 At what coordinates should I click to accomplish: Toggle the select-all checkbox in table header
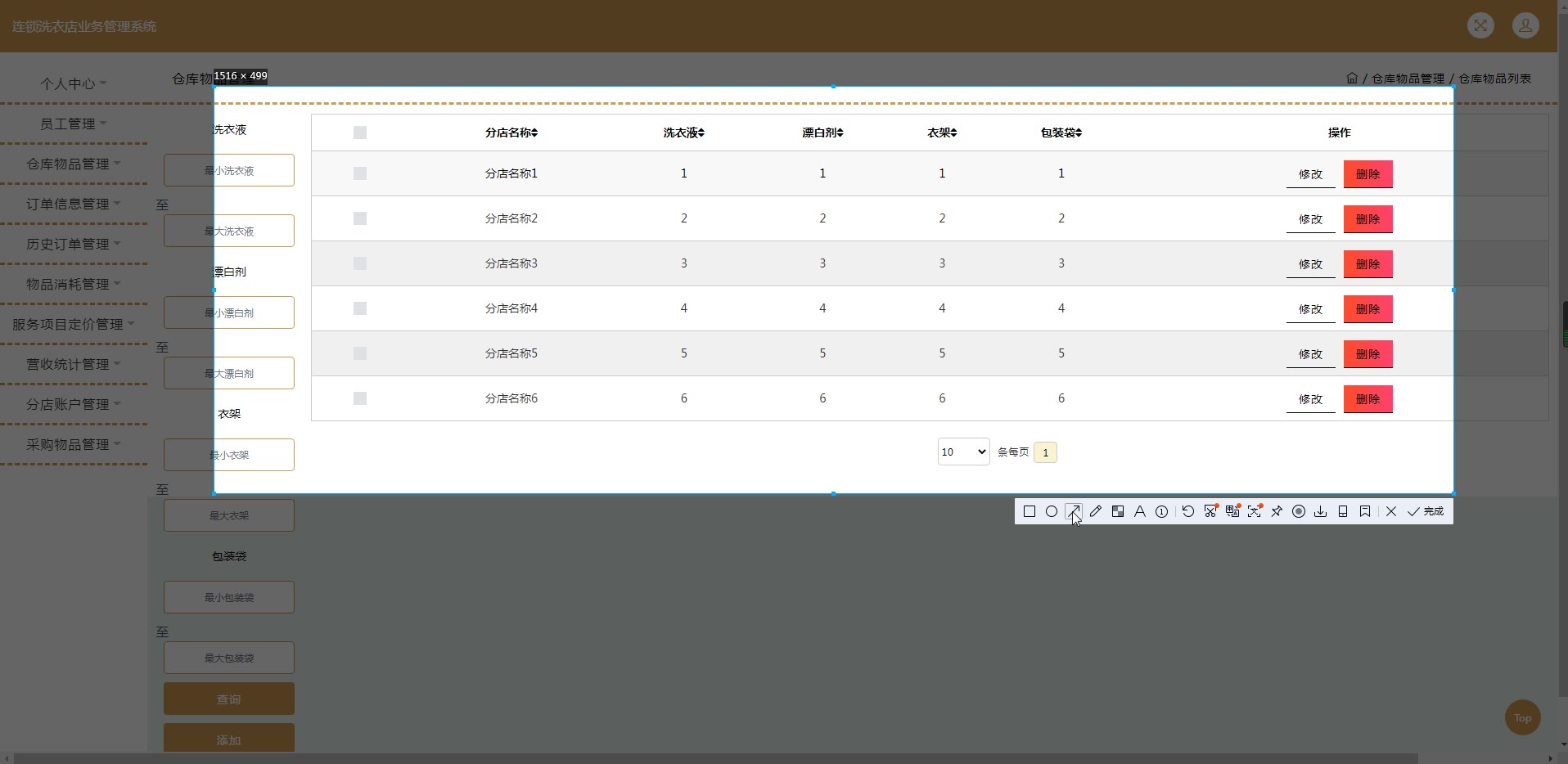tap(360, 133)
